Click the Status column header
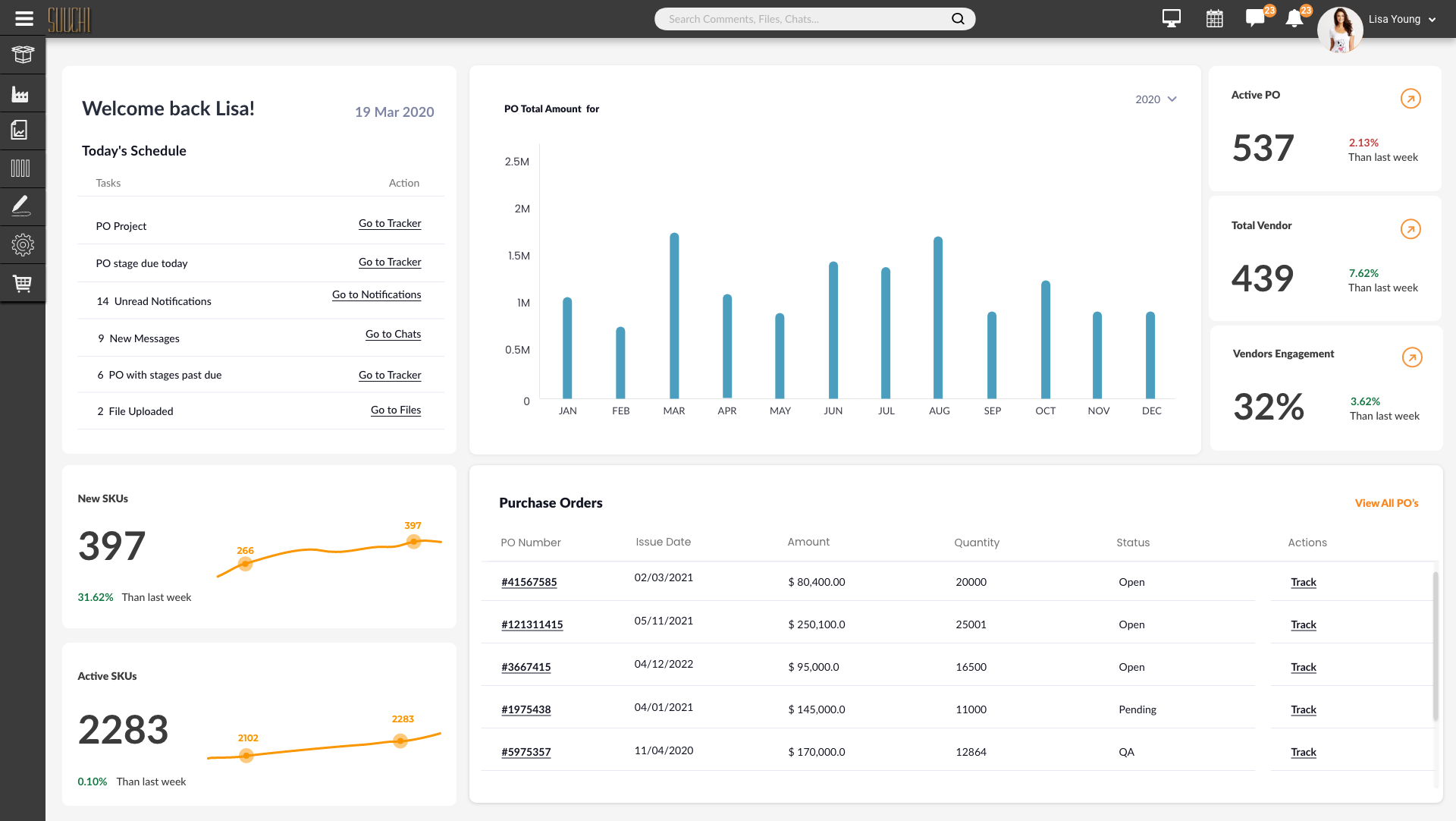1456x821 pixels. [x=1133, y=543]
